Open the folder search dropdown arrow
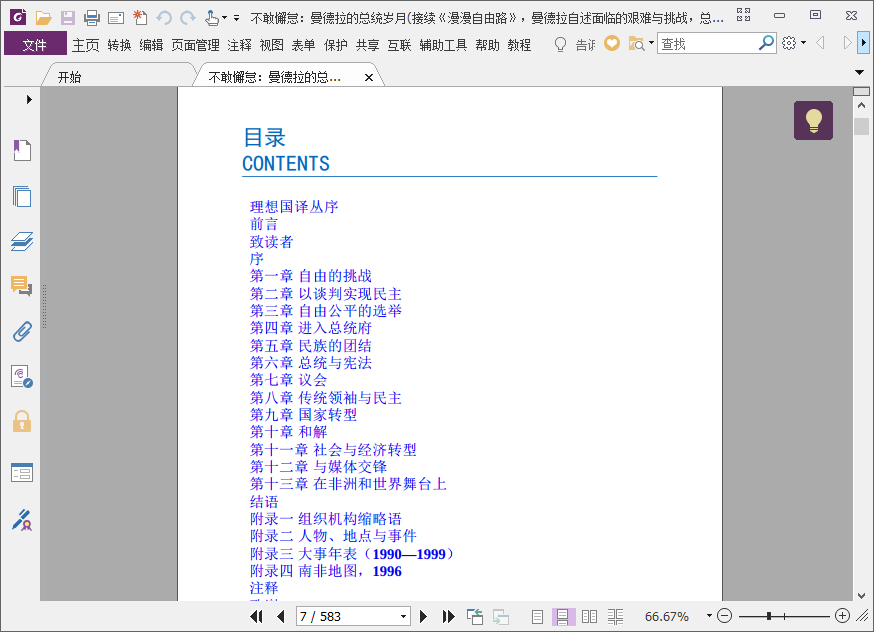 tap(651, 42)
